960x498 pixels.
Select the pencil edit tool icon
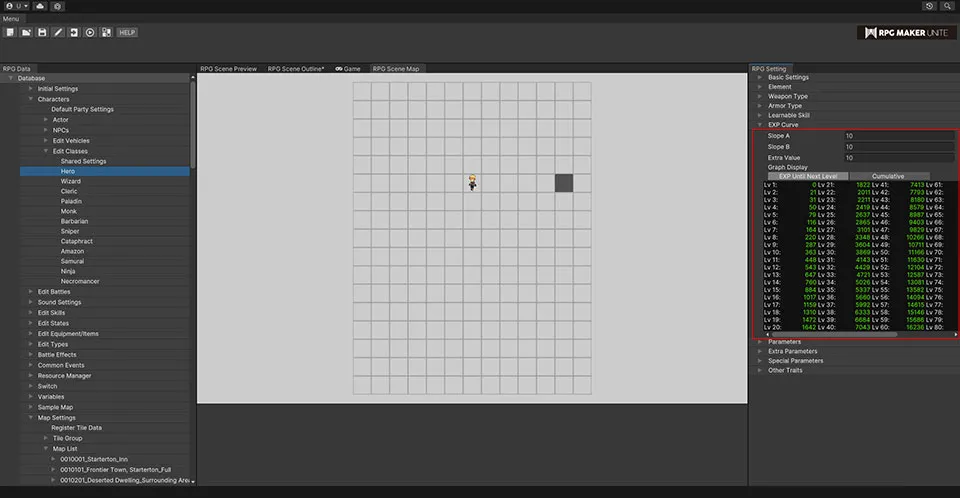point(58,32)
